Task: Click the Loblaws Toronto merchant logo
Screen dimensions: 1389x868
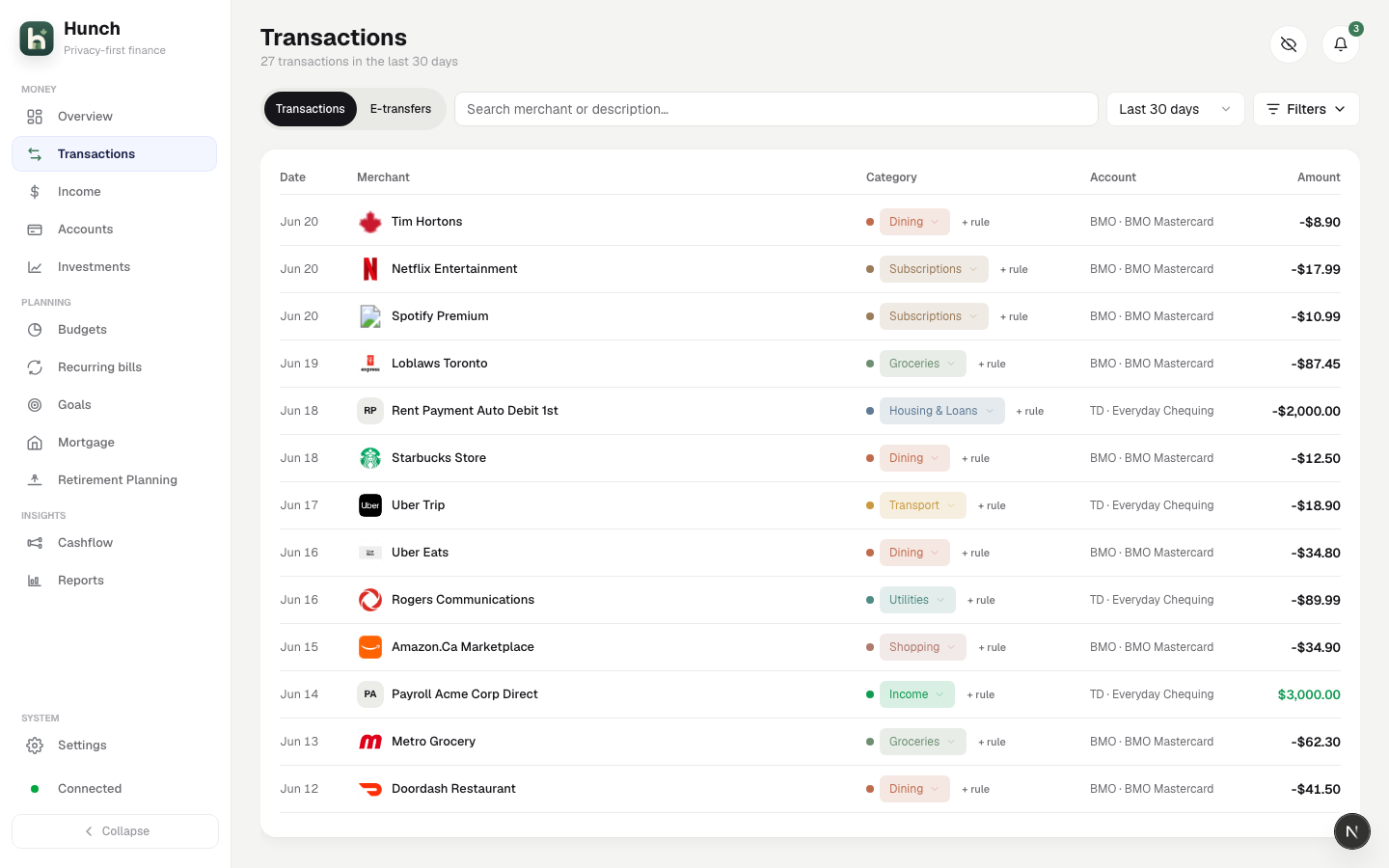Action: click(x=370, y=364)
